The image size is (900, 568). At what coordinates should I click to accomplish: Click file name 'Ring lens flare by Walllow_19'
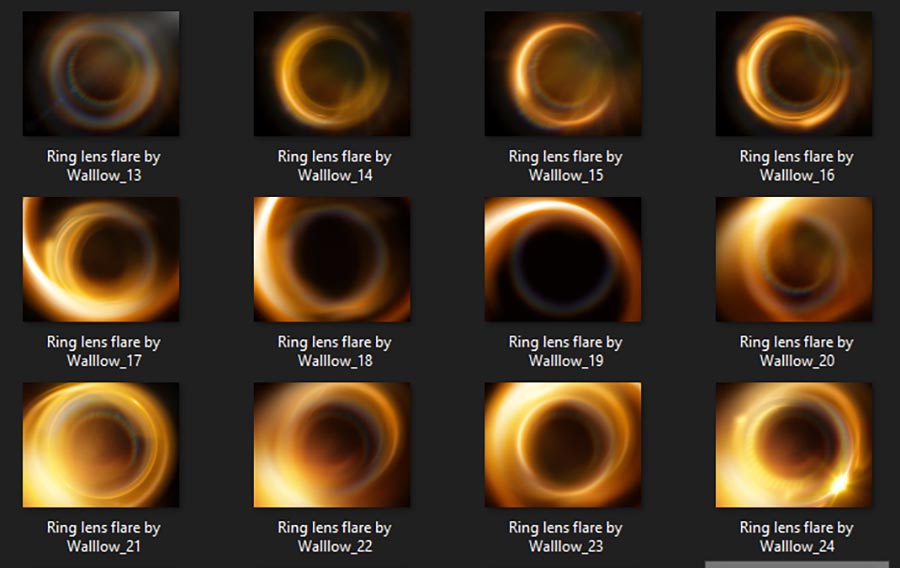click(x=566, y=351)
